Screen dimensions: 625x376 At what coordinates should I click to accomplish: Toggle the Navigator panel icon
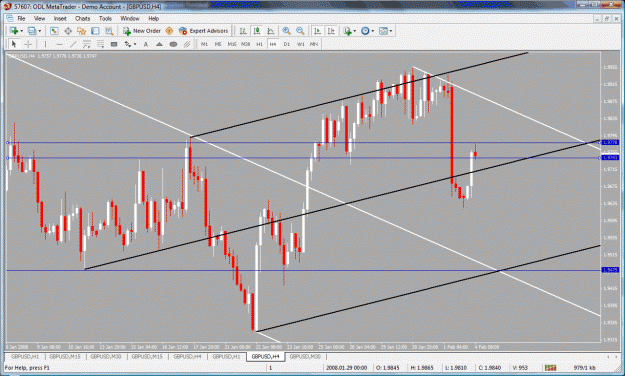(81, 31)
